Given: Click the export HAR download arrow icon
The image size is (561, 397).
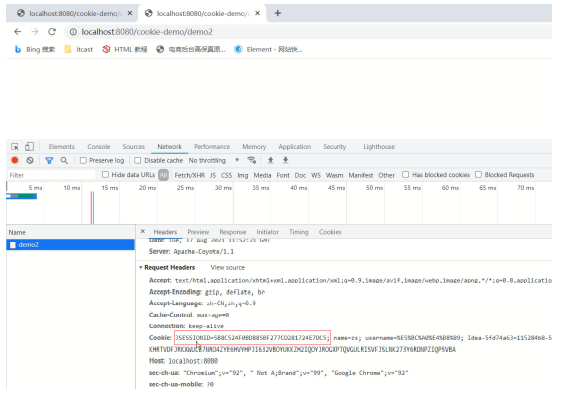Looking at the screenshot, I should [x=286, y=160].
